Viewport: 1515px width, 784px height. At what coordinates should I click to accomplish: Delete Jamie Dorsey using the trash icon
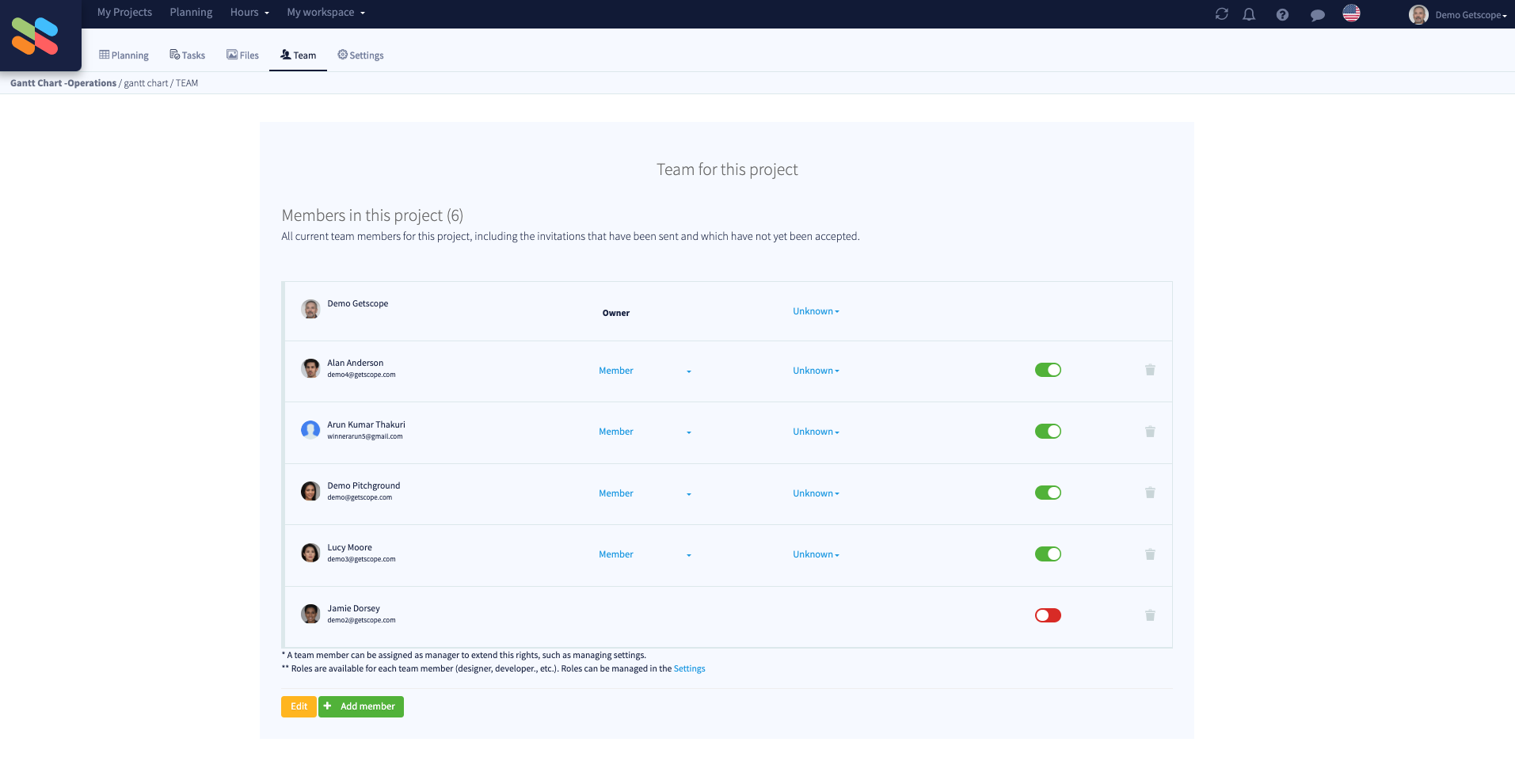[1150, 615]
